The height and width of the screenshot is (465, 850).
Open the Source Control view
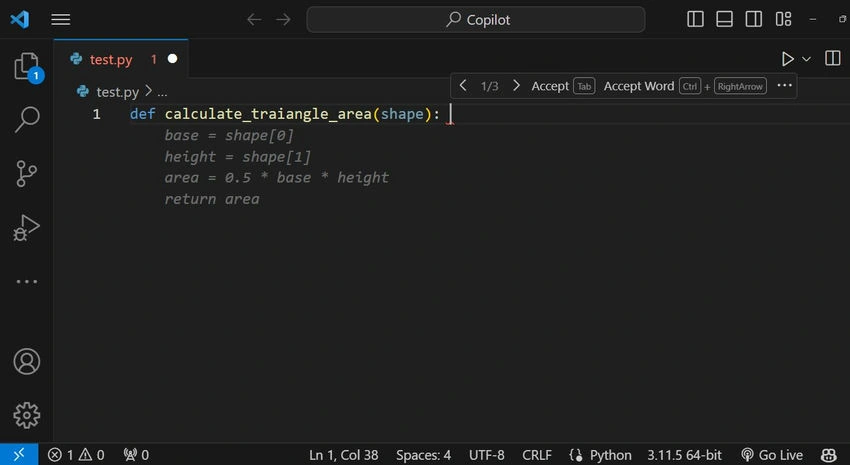27,173
